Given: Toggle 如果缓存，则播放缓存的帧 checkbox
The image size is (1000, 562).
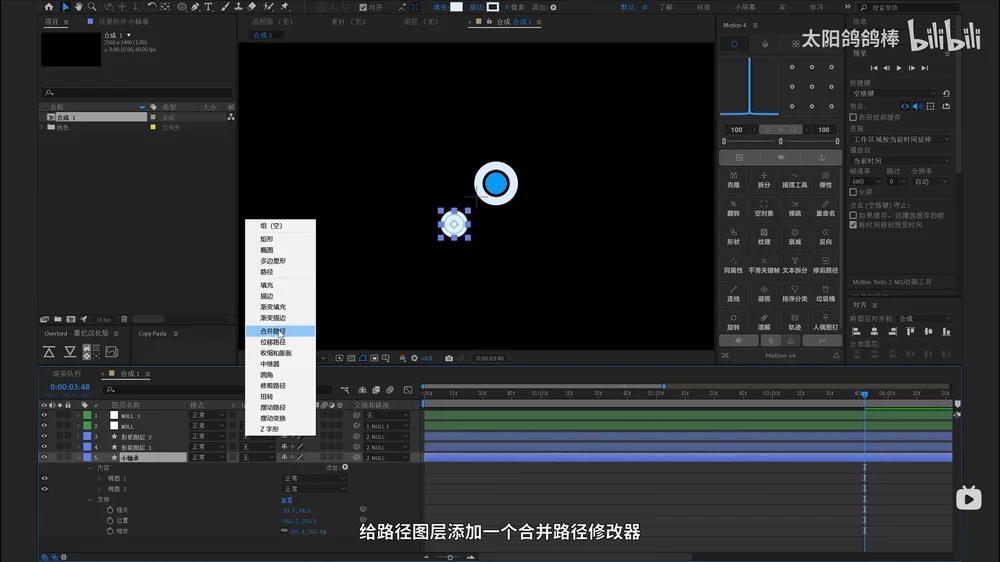Looking at the screenshot, I should click(853, 216).
